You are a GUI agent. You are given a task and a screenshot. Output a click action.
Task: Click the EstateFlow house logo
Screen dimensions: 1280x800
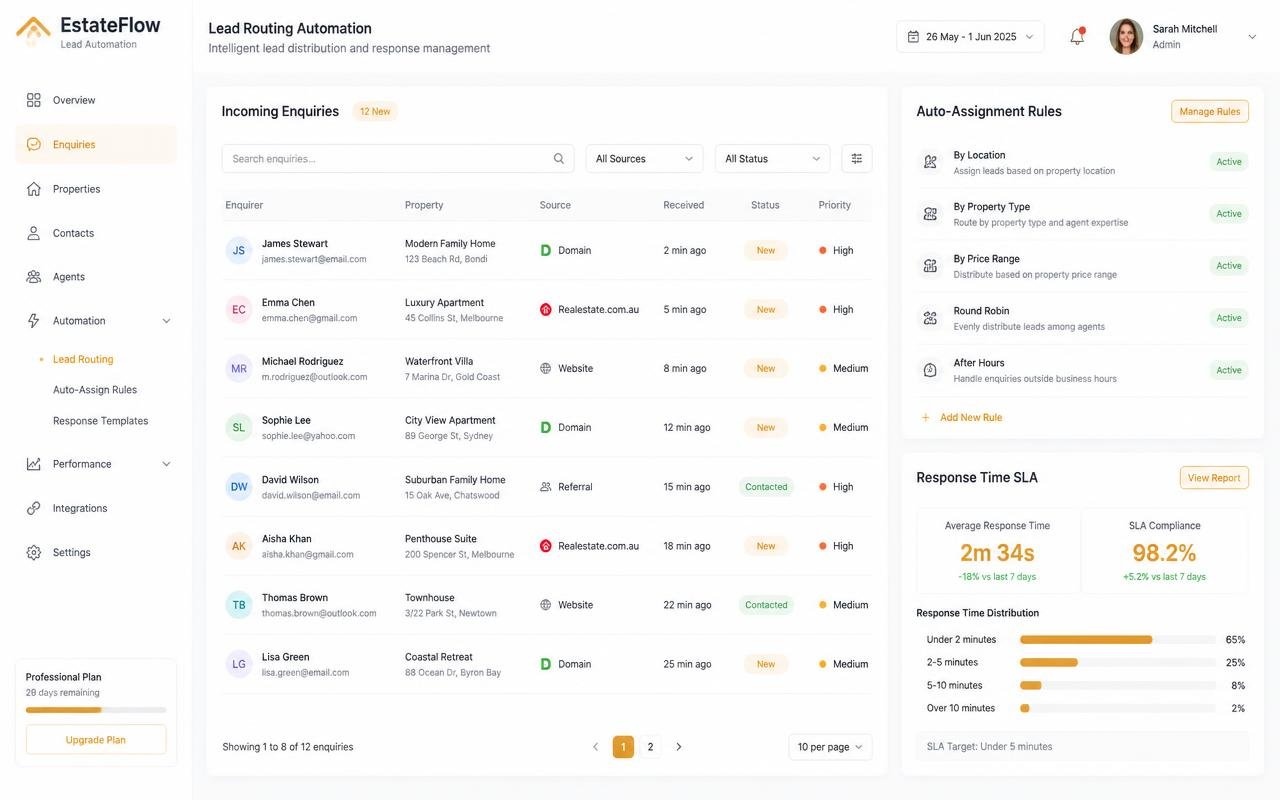(x=33, y=31)
